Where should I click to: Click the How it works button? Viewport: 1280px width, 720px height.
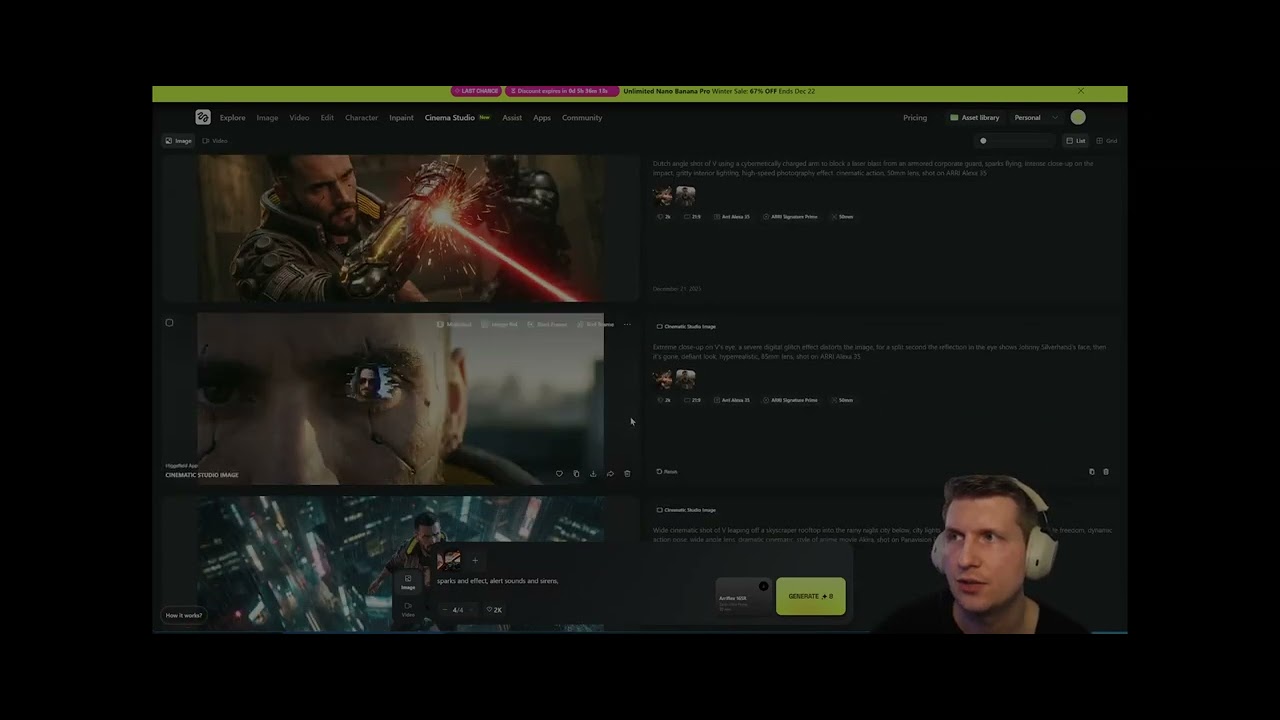(184, 616)
